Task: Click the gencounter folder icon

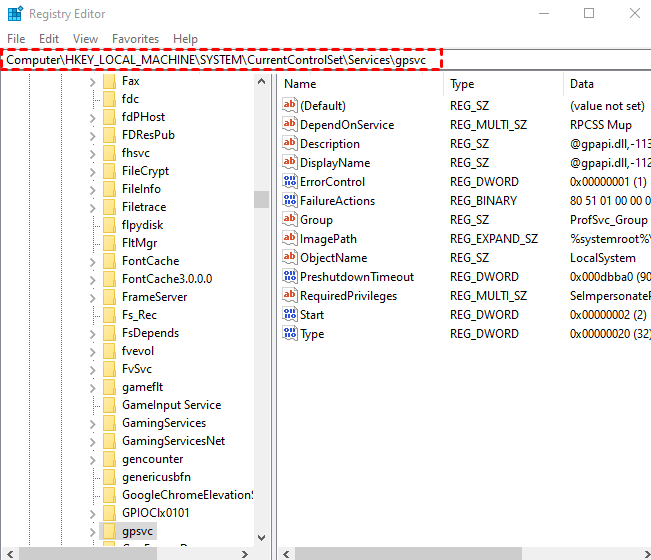Action: (110, 459)
